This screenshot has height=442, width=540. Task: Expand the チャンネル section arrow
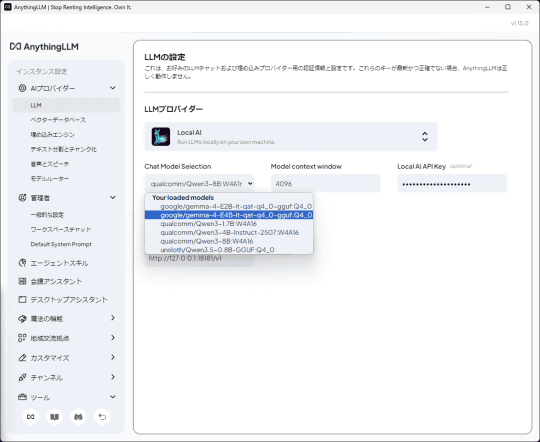[113, 377]
